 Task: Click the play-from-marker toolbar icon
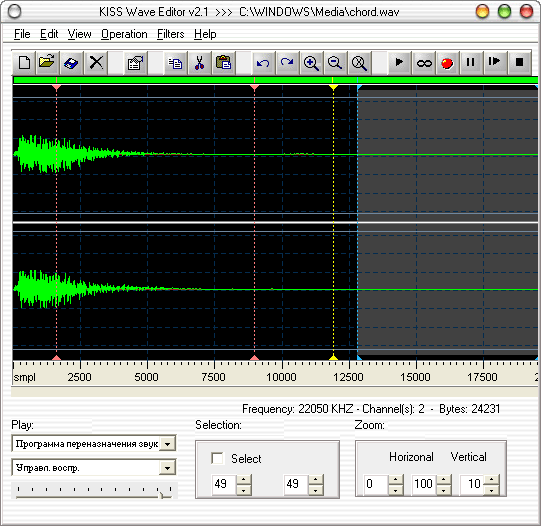click(495, 63)
